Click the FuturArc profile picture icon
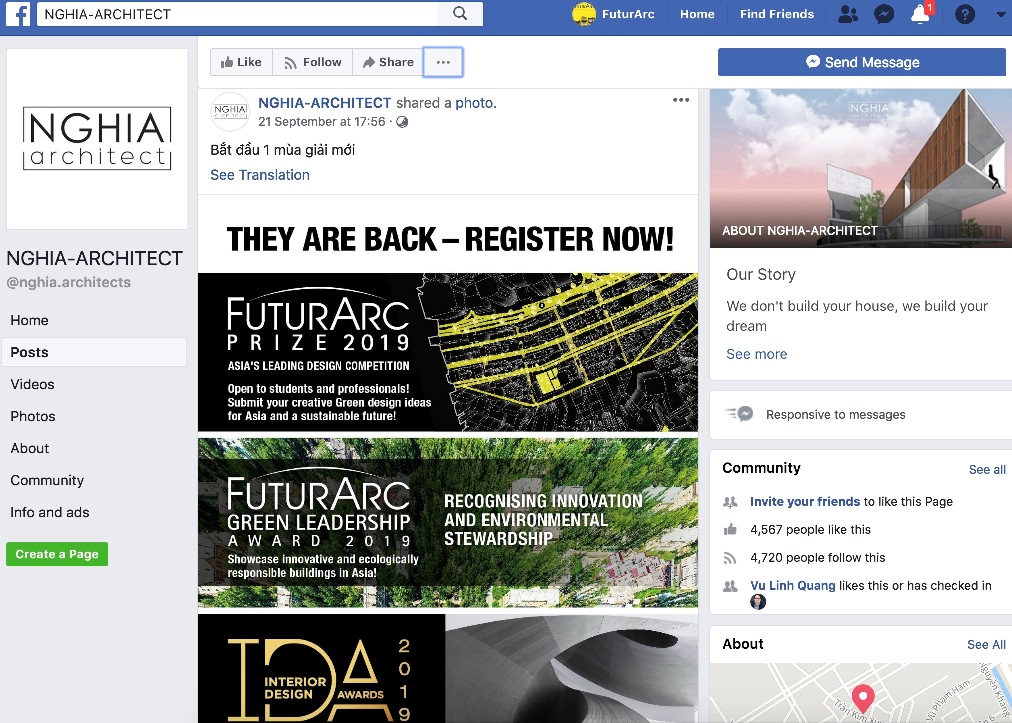 583,14
